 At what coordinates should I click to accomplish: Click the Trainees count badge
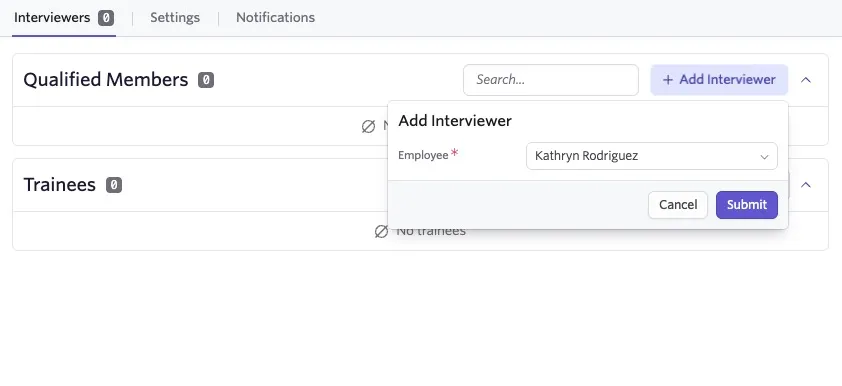pos(114,185)
